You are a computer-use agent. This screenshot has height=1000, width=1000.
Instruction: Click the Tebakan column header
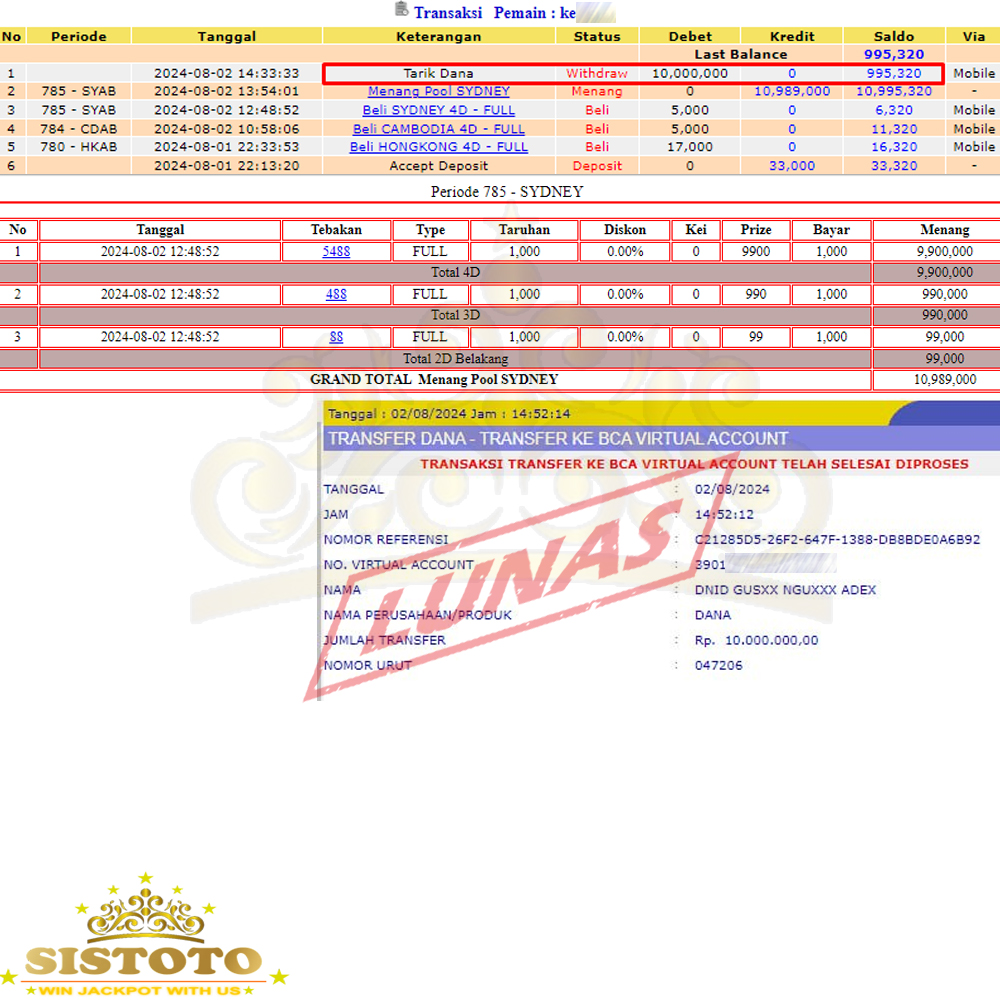tap(336, 230)
